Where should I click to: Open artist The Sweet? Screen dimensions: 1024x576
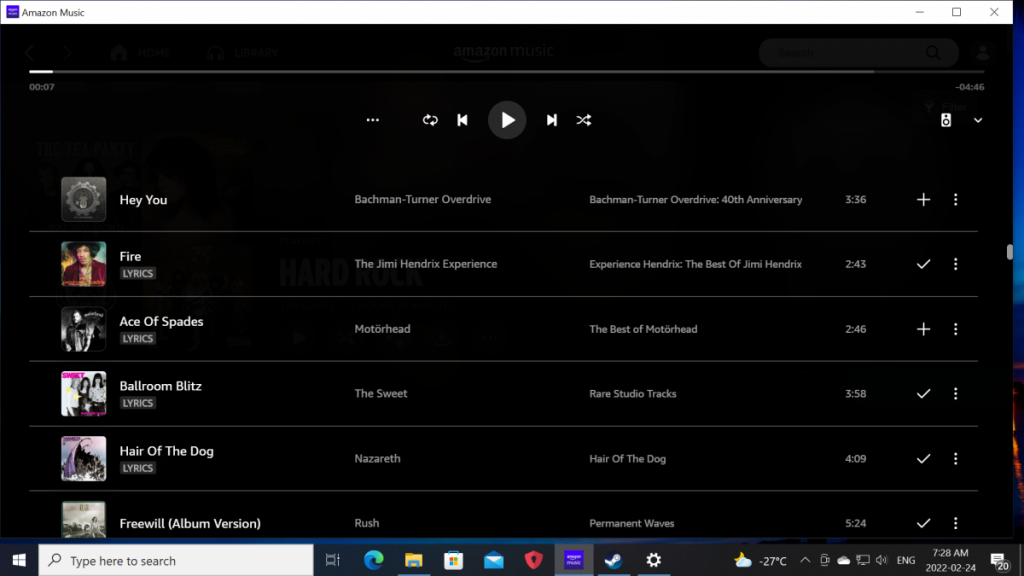381,394
